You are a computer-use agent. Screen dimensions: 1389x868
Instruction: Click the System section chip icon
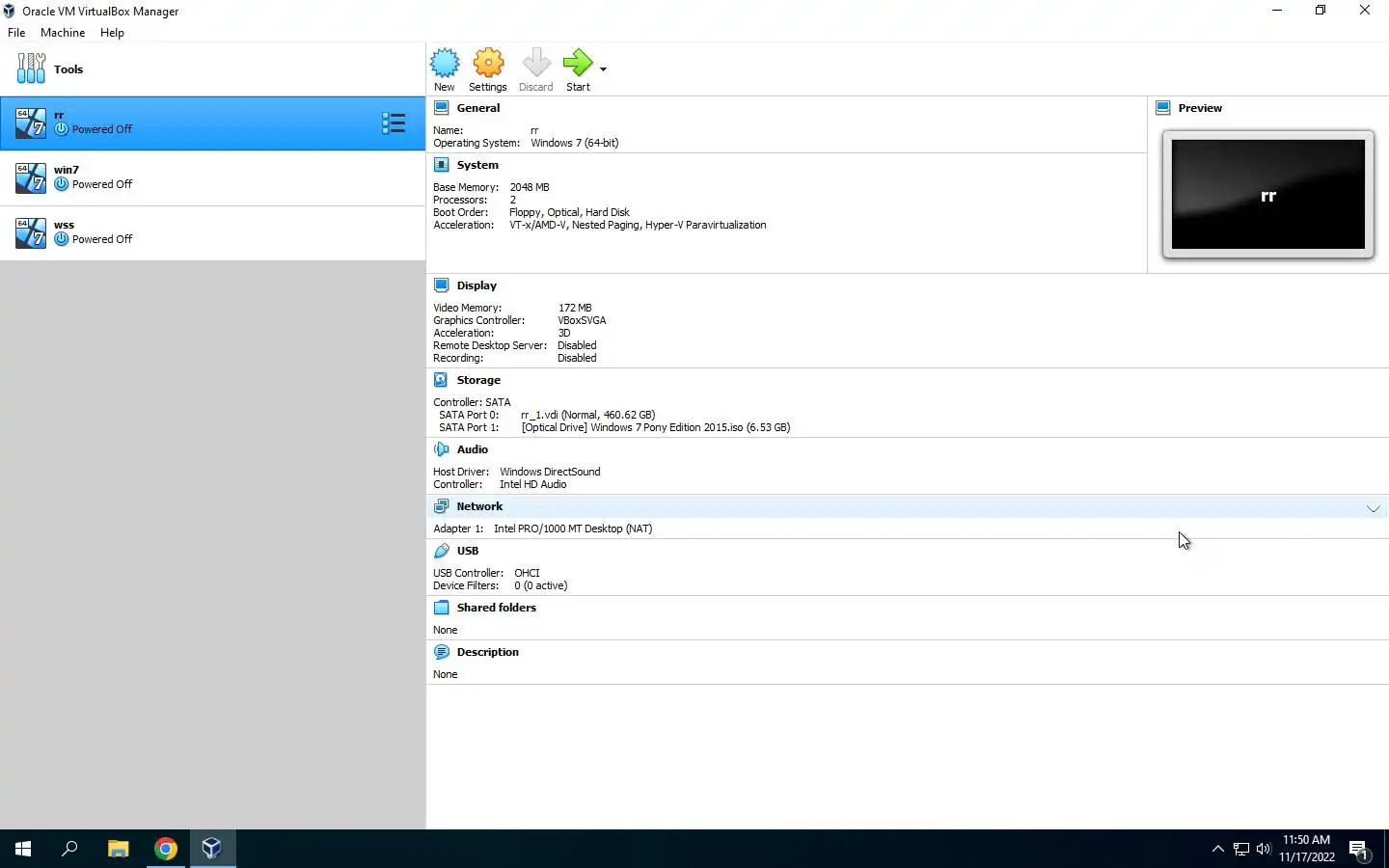pos(441,165)
